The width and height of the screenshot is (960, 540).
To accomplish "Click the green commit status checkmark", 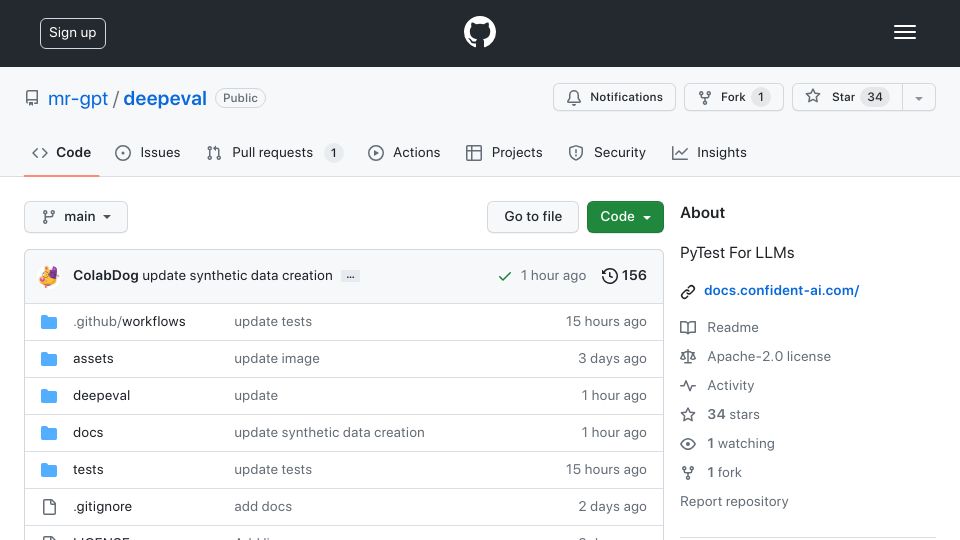I will click(504, 276).
